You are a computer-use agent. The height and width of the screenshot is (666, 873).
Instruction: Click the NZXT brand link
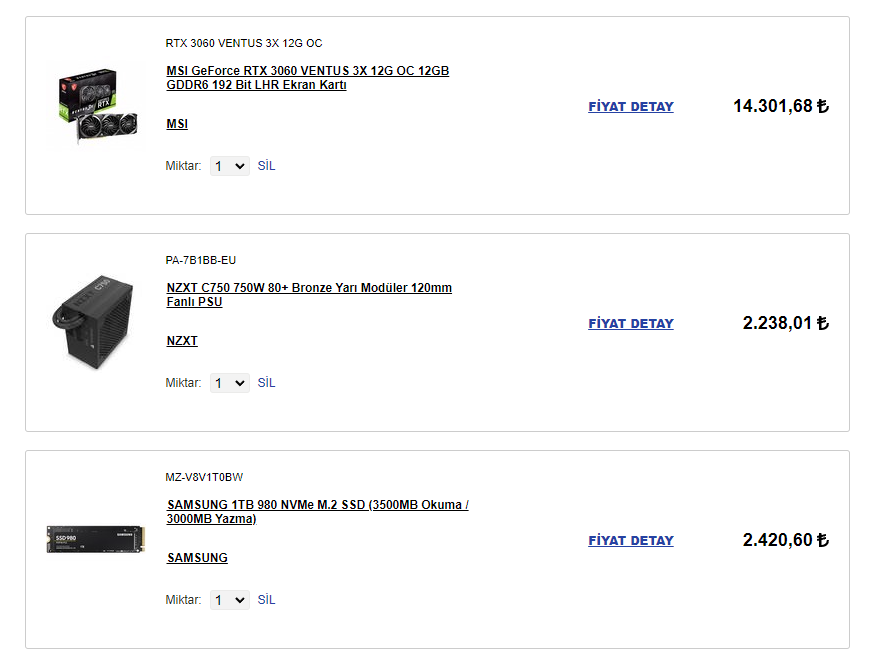[182, 341]
